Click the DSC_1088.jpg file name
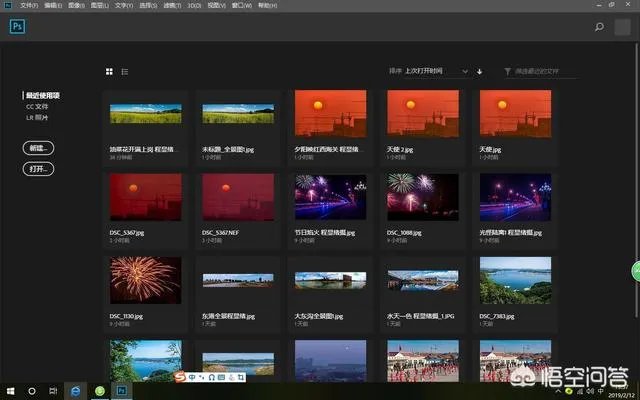The image size is (640, 400). pyautogui.click(x=404, y=233)
